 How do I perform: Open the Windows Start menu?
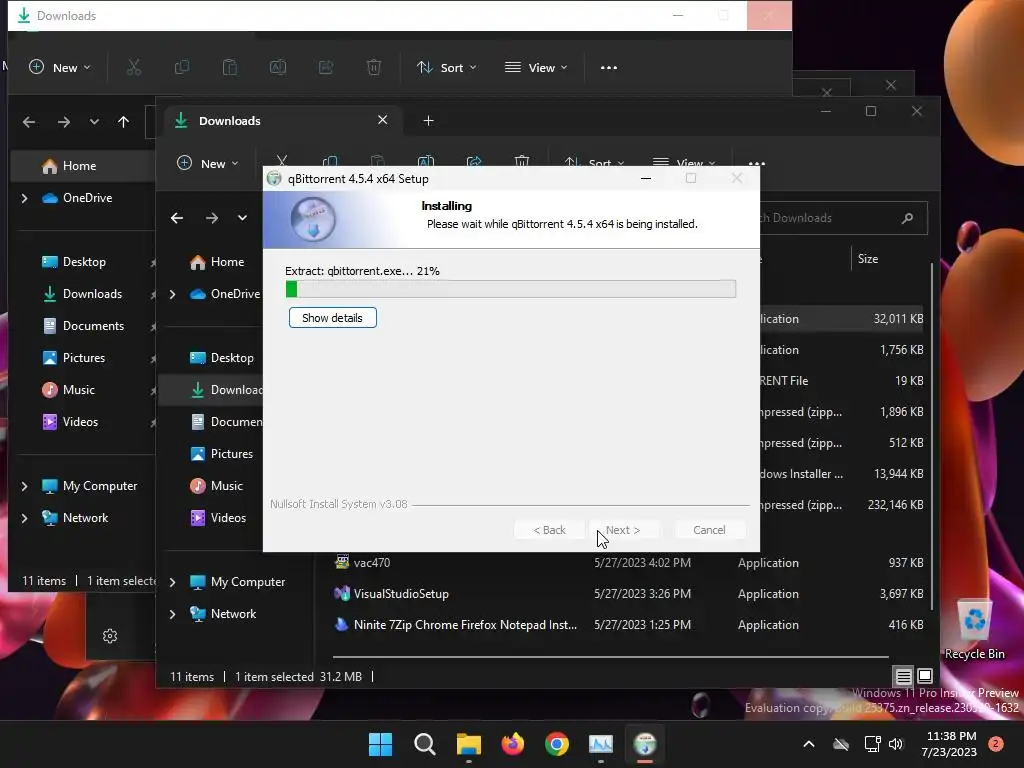click(380, 744)
